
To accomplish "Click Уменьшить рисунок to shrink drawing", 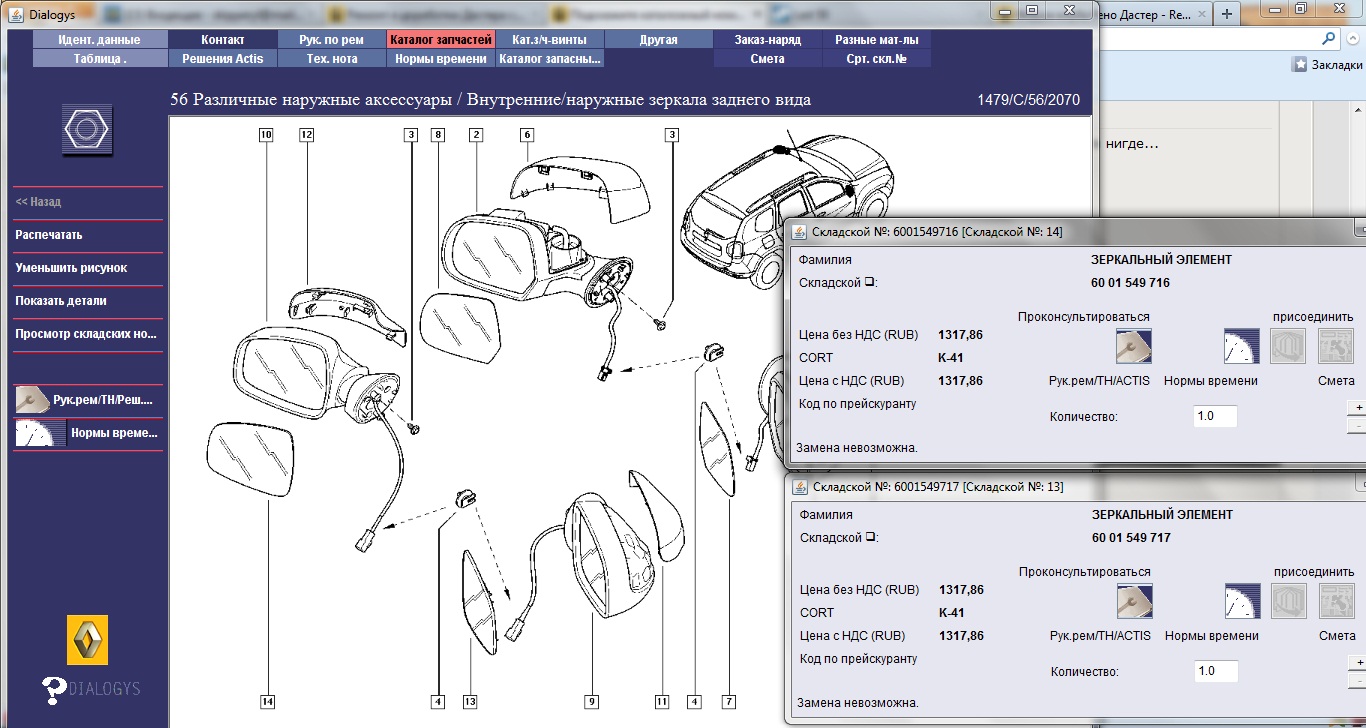I will pyautogui.click(x=71, y=268).
